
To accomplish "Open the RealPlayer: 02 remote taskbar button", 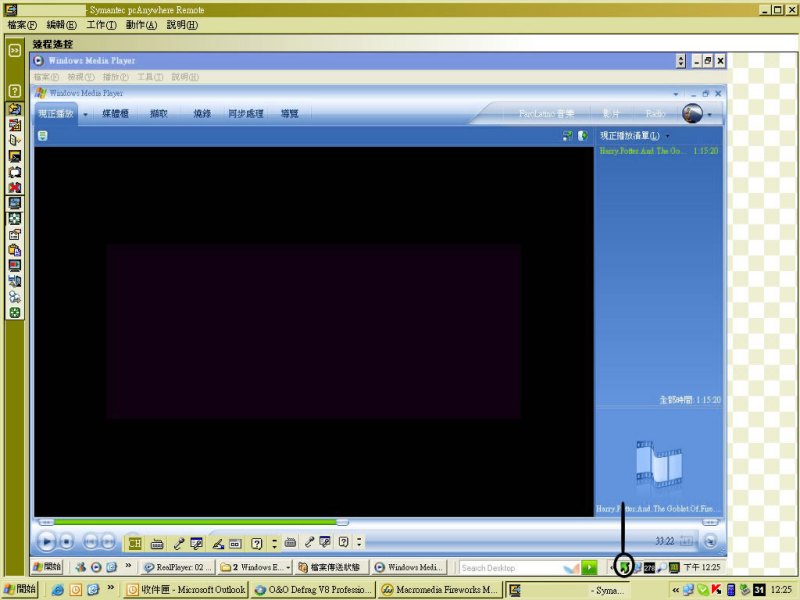I will [178, 567].
